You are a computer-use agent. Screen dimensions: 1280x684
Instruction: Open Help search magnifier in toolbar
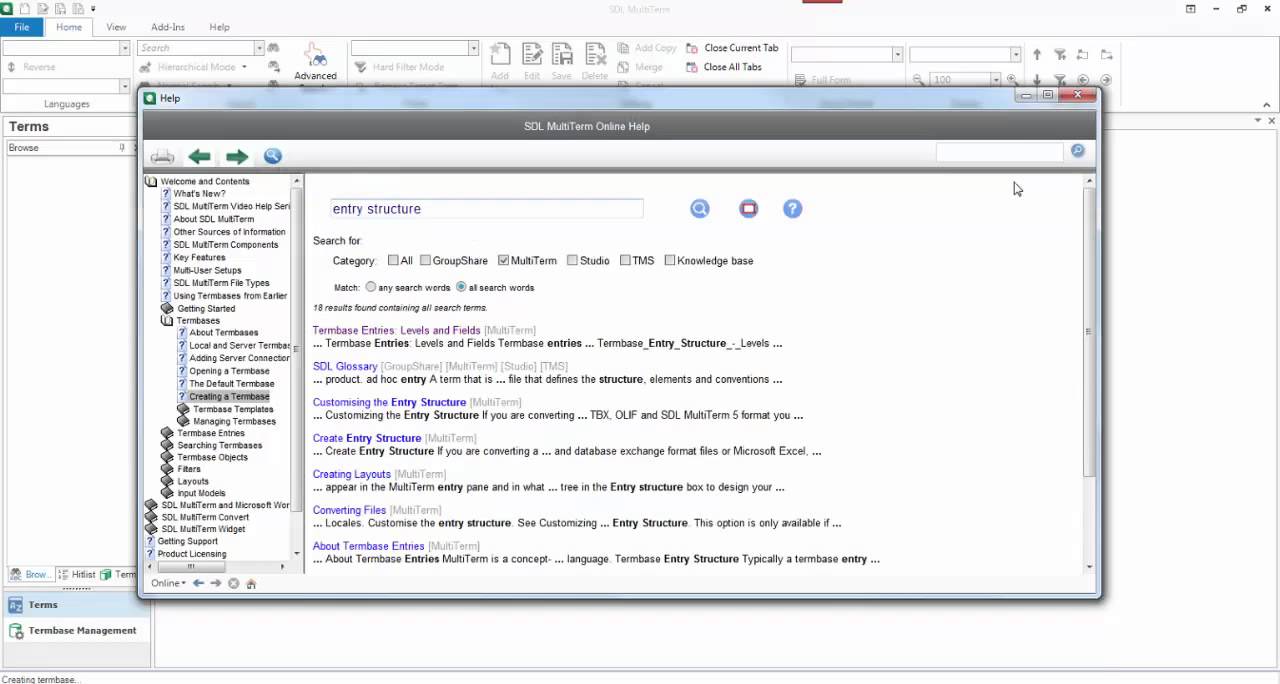(x=273, y=156)
